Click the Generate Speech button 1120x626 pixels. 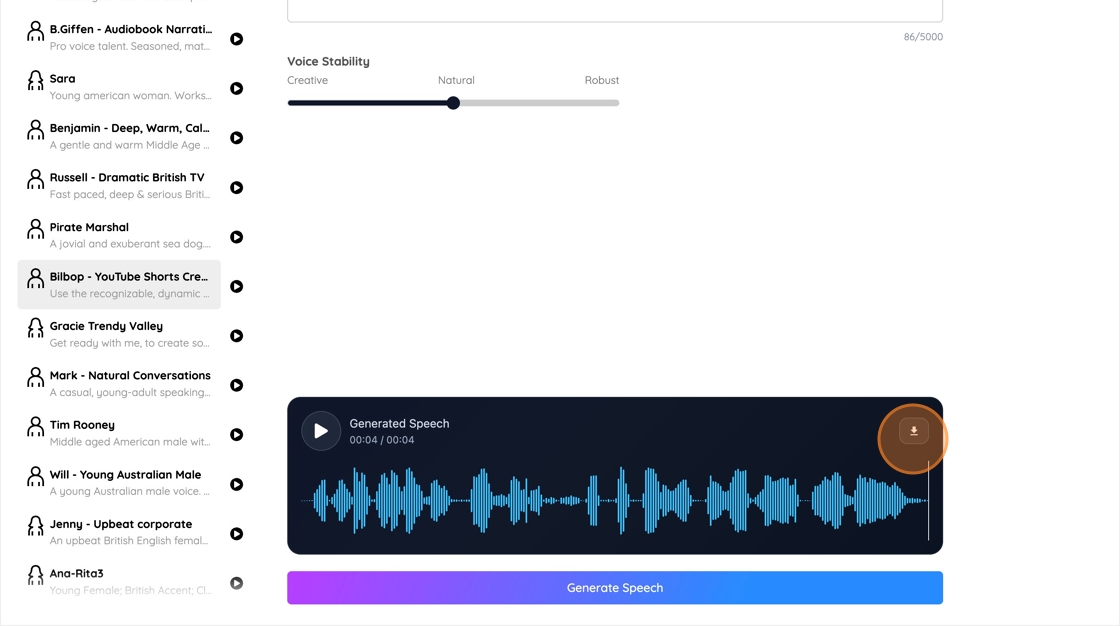click(615, 587)
